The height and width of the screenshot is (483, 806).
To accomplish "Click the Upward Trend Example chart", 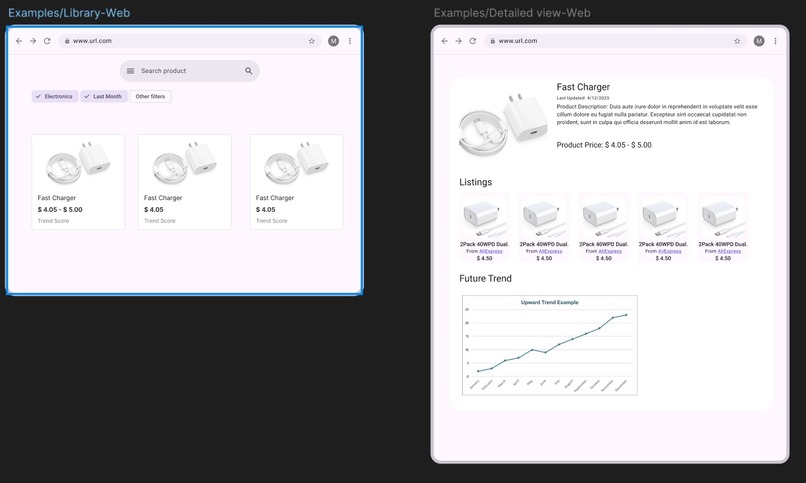I will tap(549, 345).
